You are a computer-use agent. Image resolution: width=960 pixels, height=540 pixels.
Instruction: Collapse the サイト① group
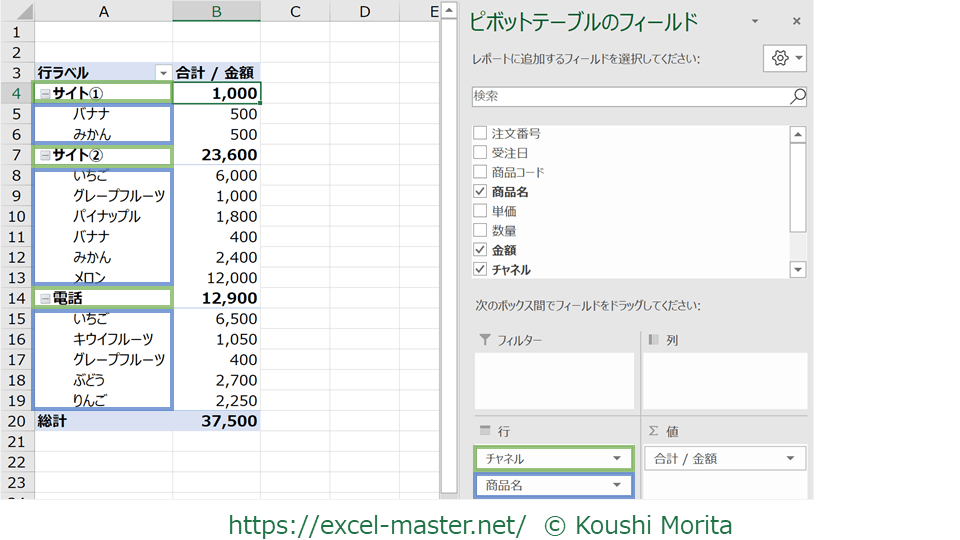(44, 93)
